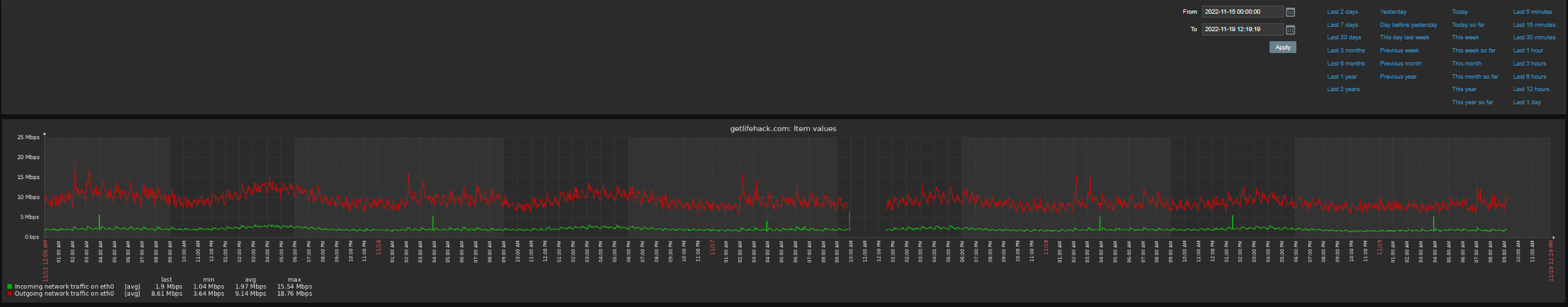Screen dimensions: 1568x307
Task: Select Previous week range
Action: [x=1399, y=51]
